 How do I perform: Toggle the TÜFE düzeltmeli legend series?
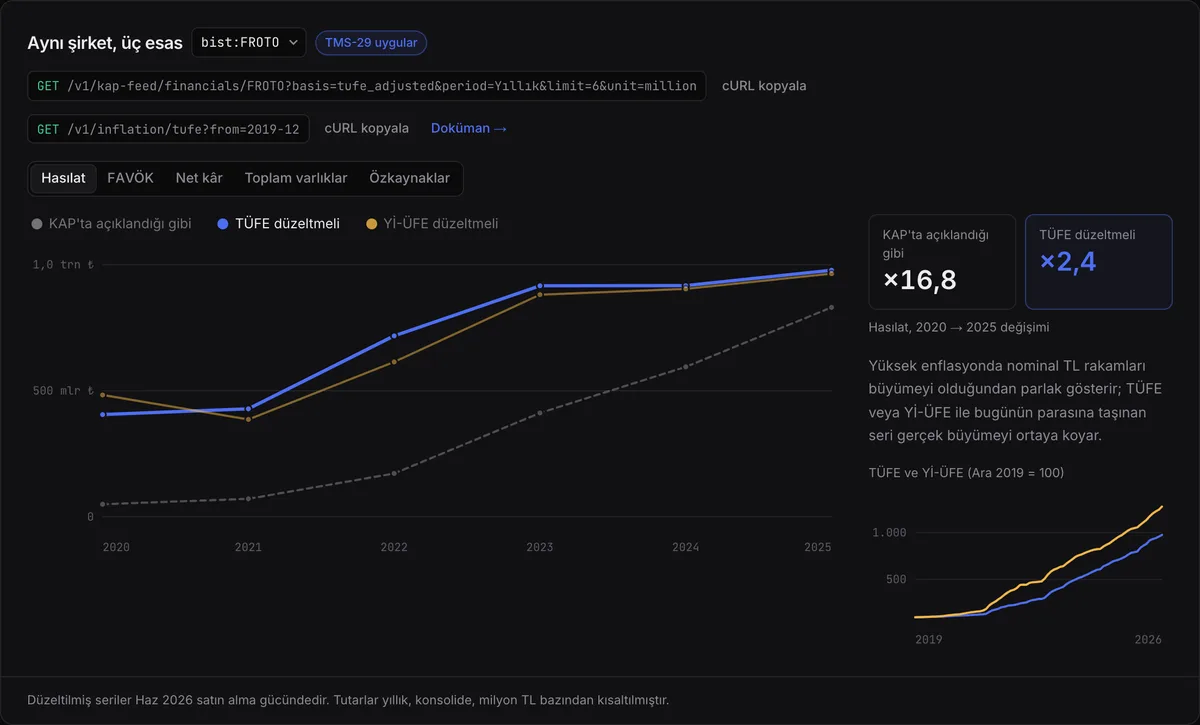(x=279, y=224)
